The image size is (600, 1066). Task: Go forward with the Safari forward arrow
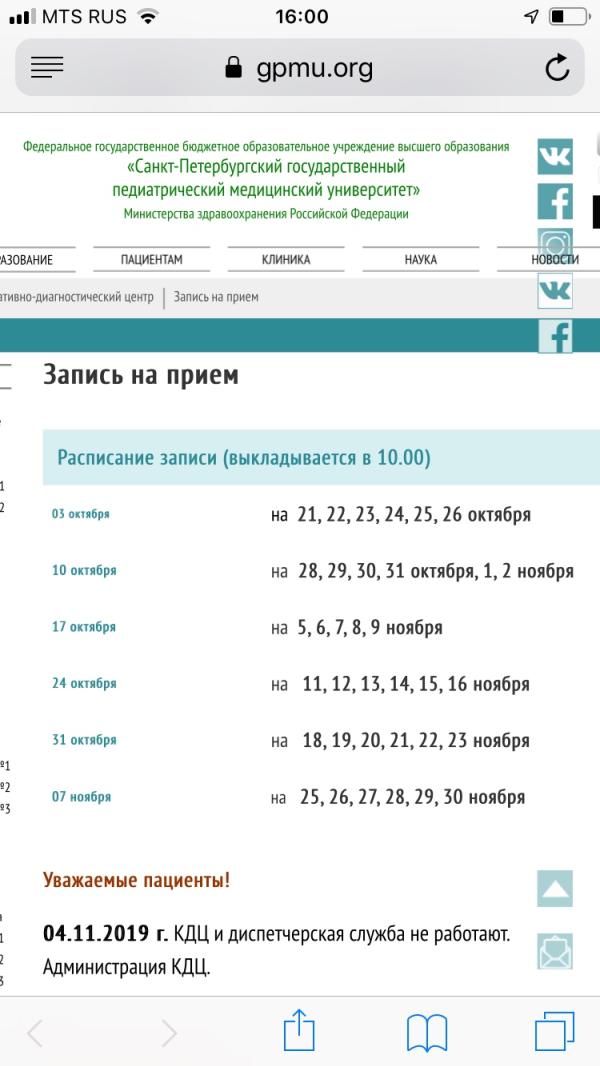pyautogui.click(x=169, y=1033)
